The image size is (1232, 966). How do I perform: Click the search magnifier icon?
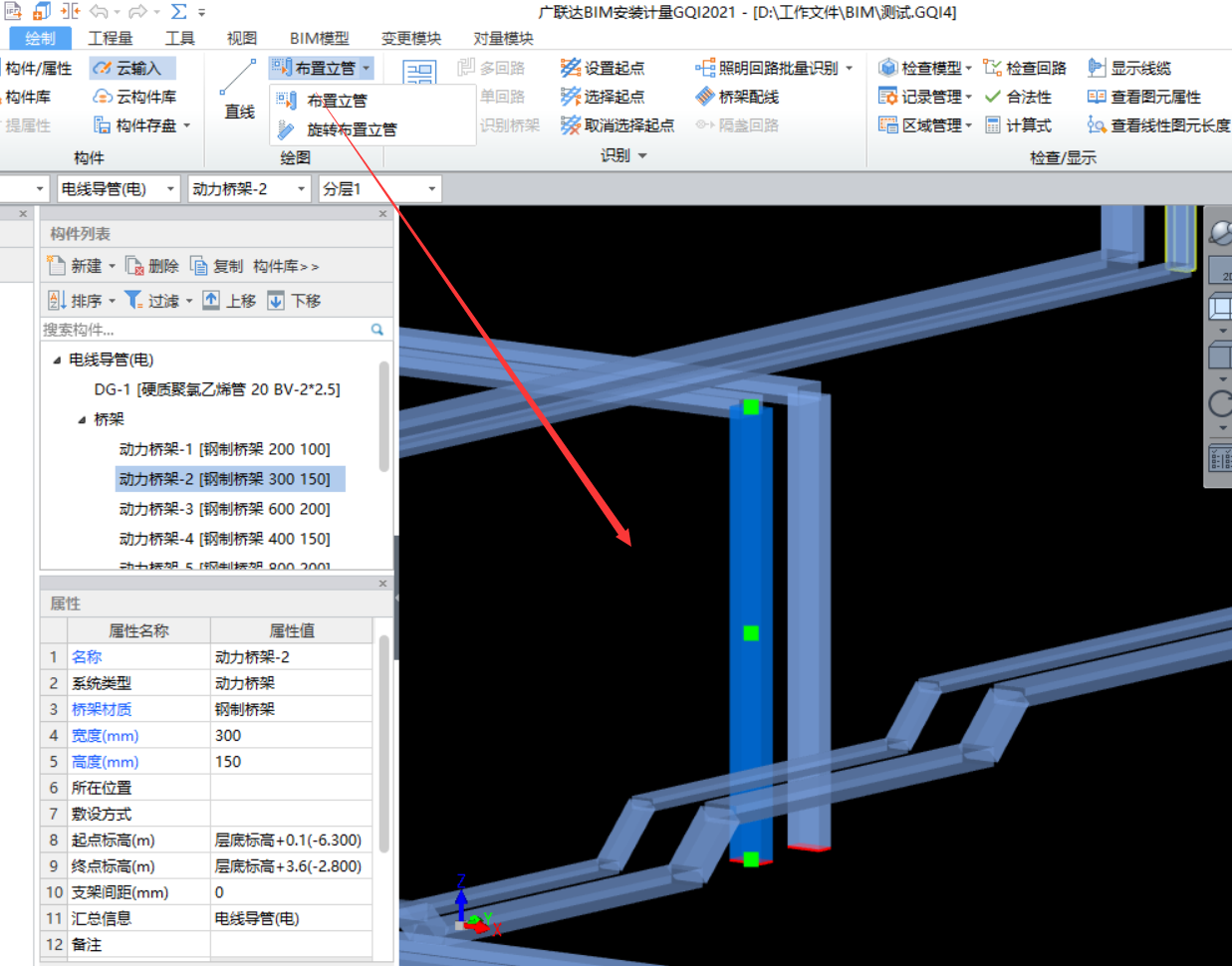[377, 330]
